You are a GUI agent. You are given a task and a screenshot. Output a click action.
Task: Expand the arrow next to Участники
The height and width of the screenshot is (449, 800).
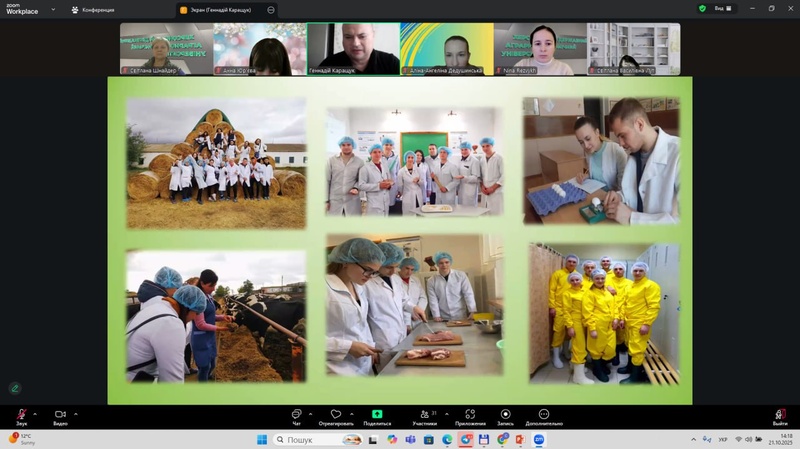[446, 413]
